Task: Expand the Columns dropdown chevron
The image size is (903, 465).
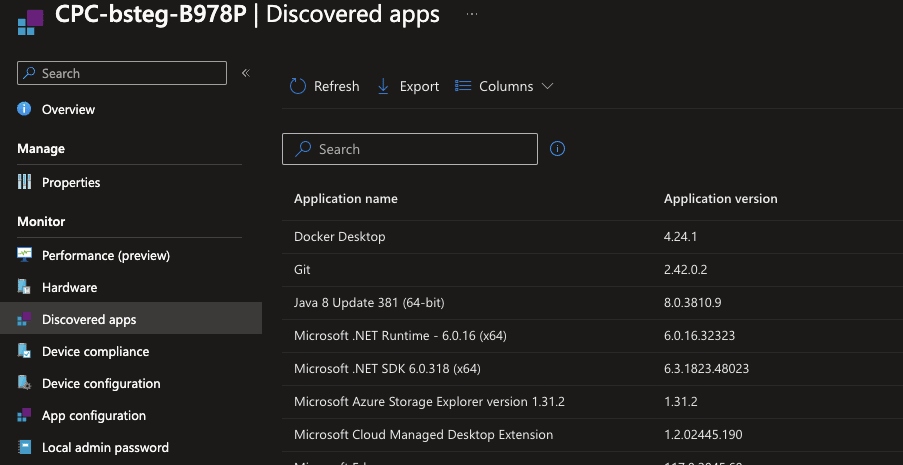Action: (x=547, y=86)
